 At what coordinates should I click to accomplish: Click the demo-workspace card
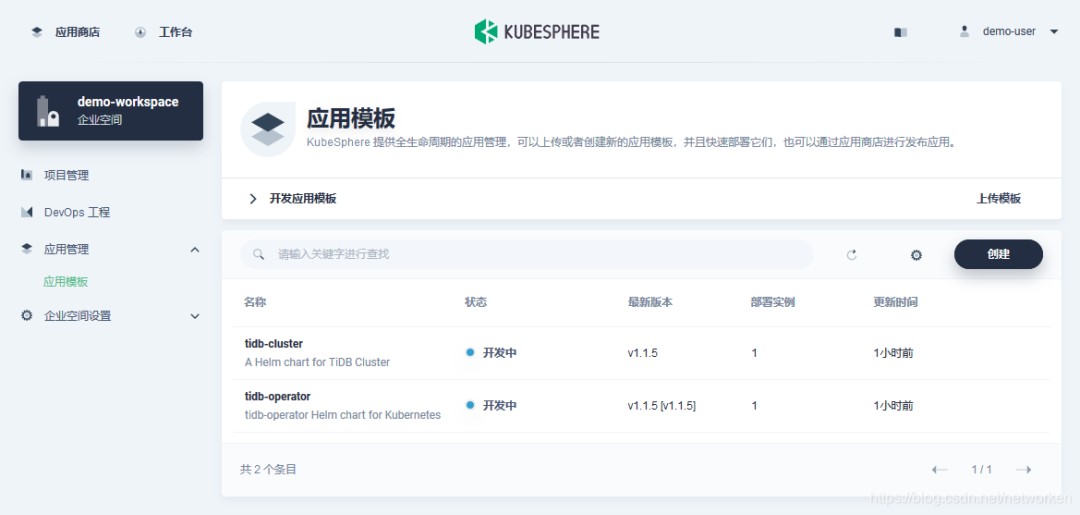coord(111,111)
